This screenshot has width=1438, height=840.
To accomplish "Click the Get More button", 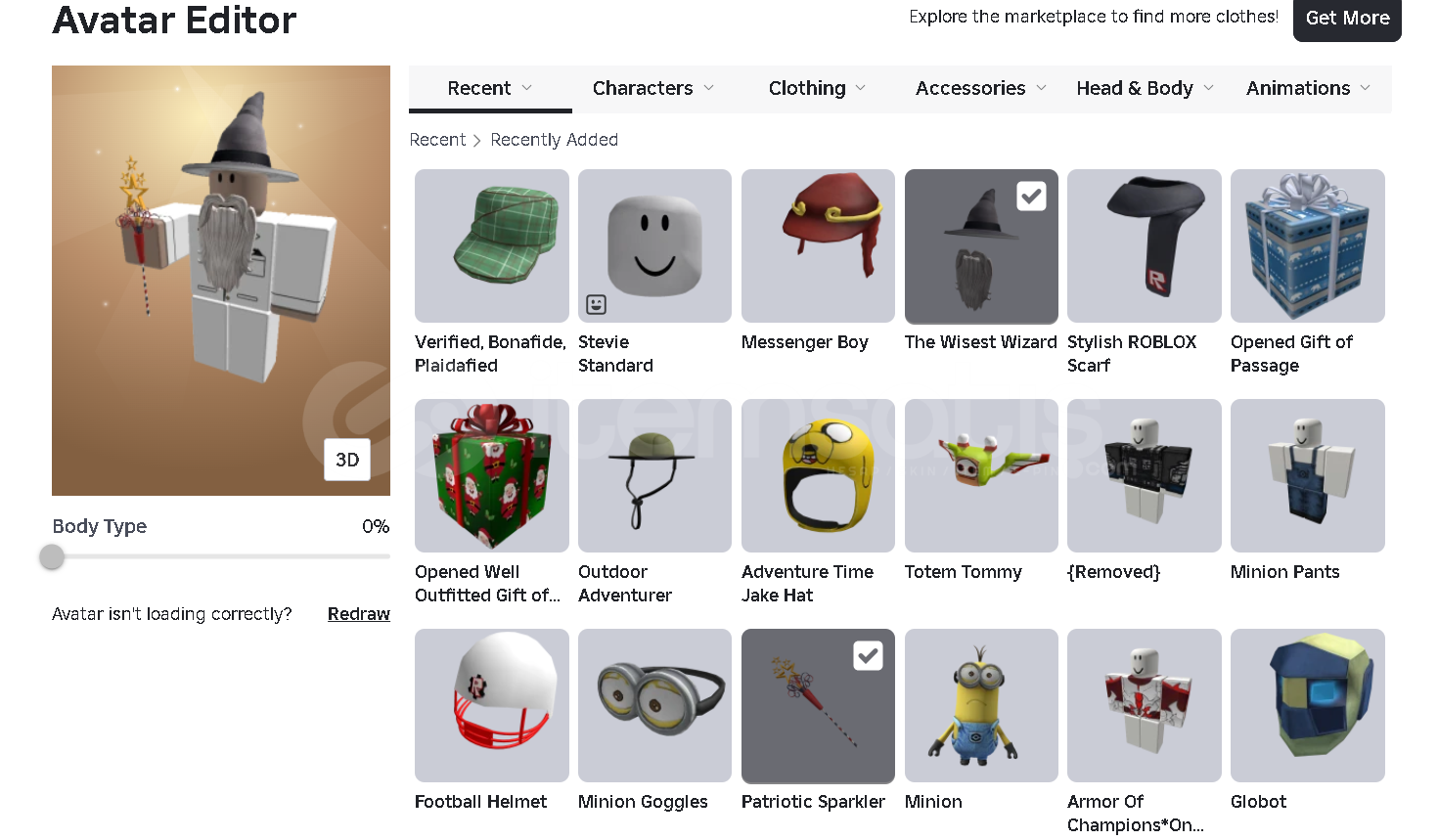I will click(x=1347, y=19).
